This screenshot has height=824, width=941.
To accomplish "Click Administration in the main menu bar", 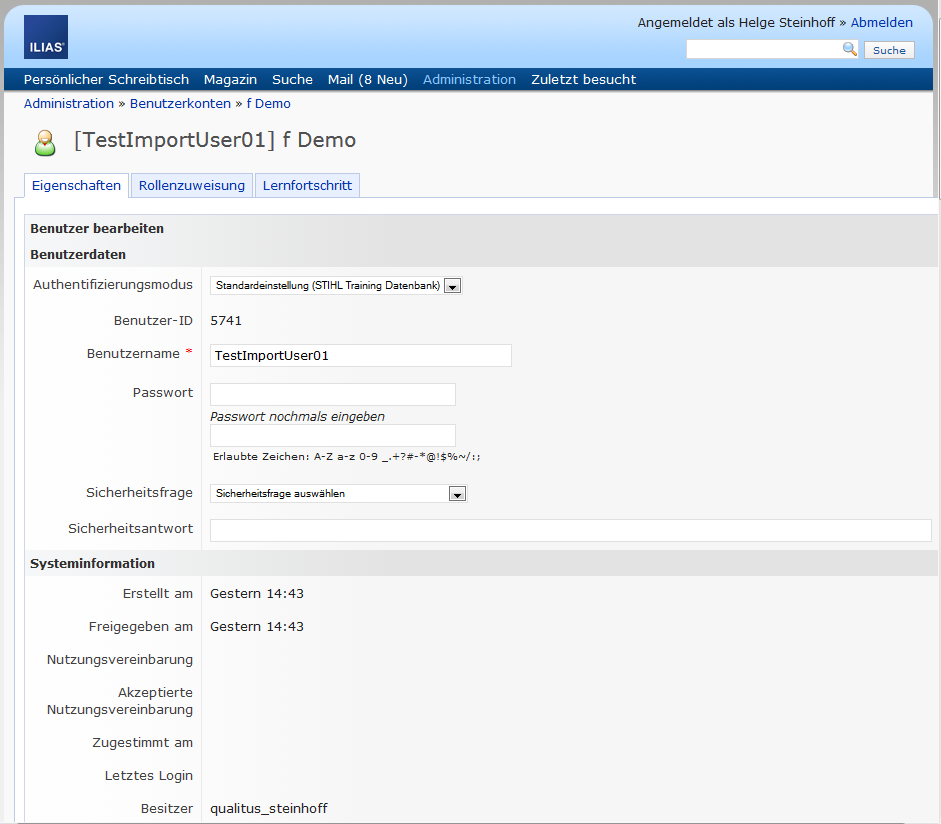I will 469,80.
